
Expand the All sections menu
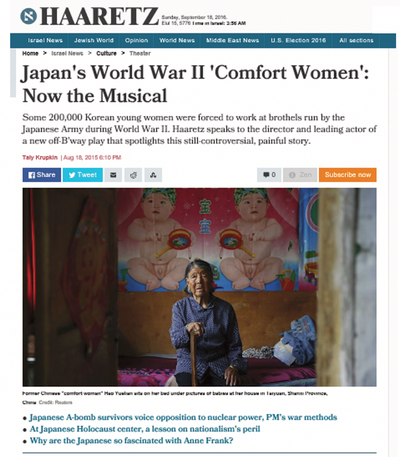point(356,40)
